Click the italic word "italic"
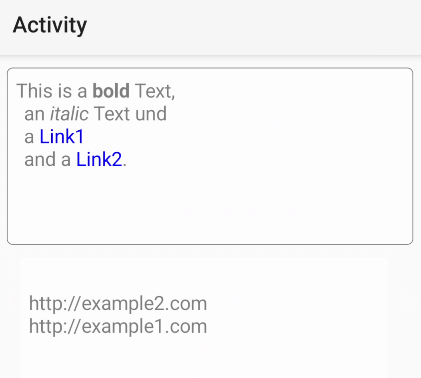This screenshot has width=421, height=378. (69, 114)
